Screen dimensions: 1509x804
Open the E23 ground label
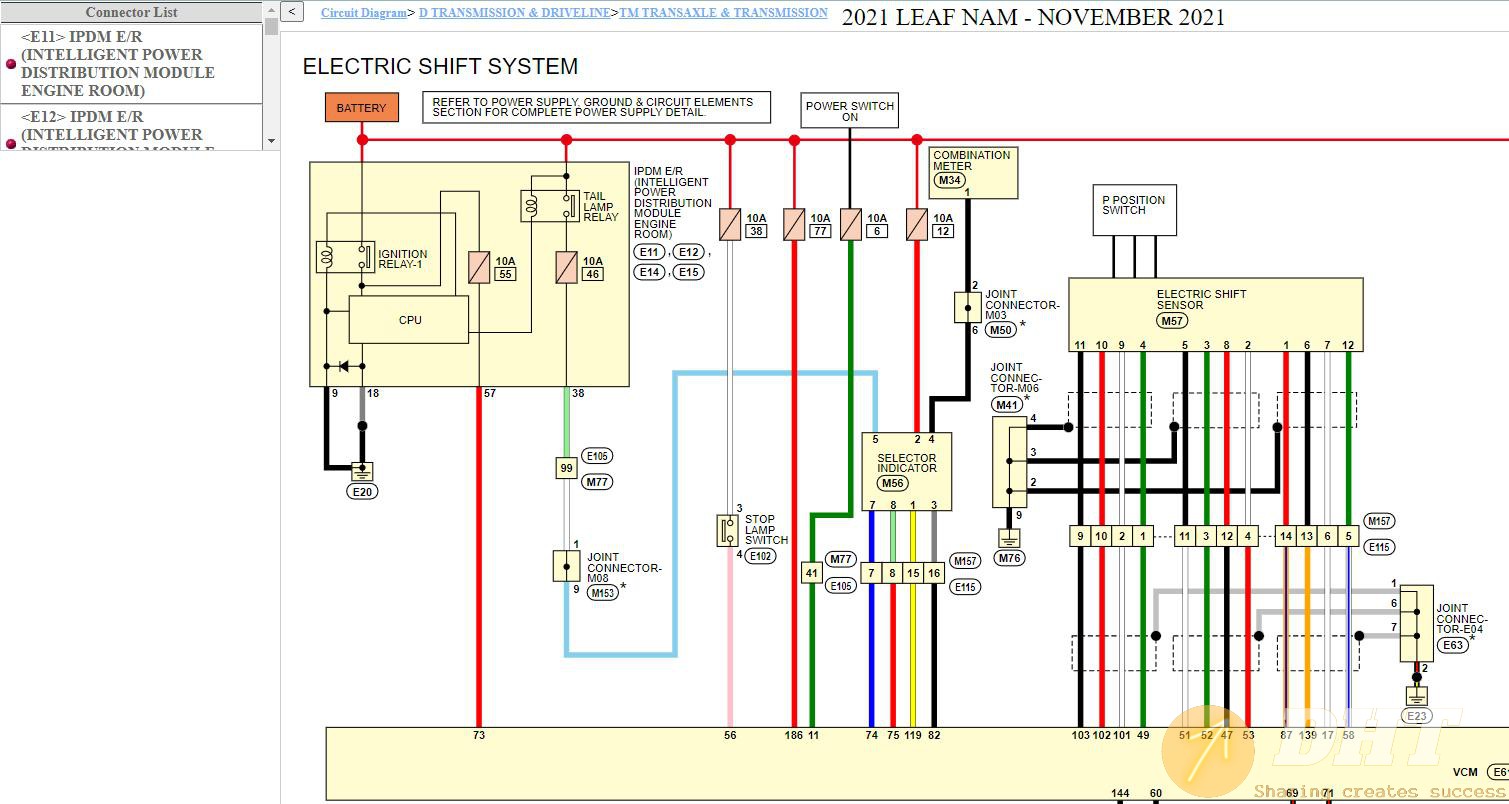tap(1416, 716)
